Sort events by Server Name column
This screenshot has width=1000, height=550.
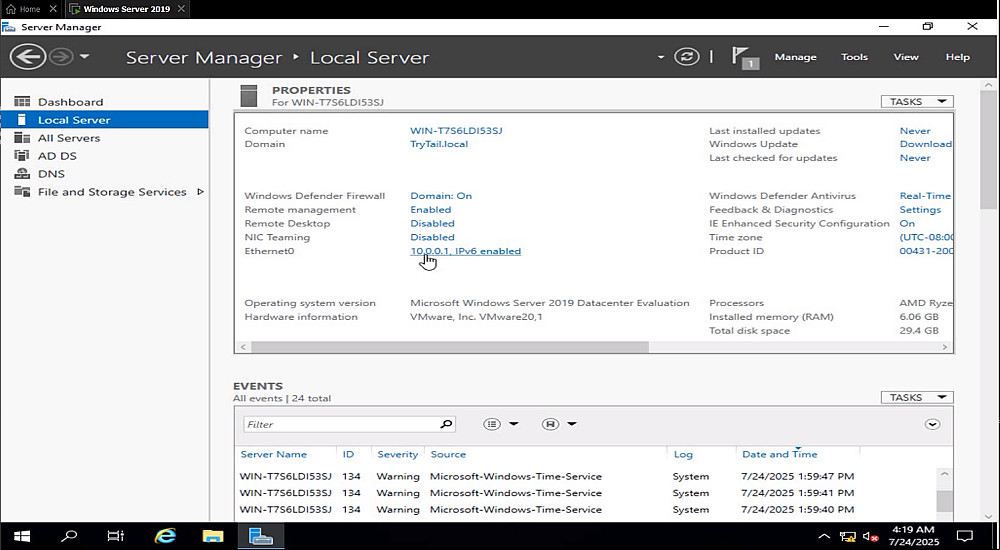coord(274,454)
